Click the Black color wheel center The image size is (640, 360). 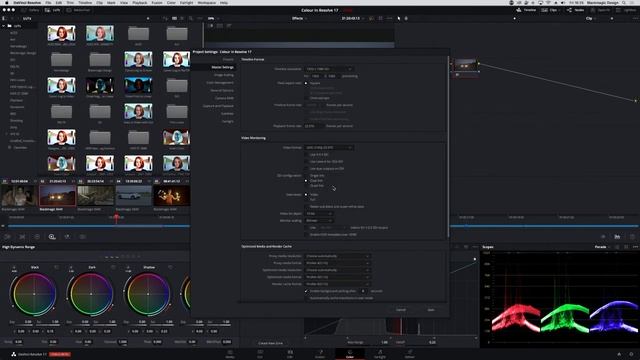(34, 294)
